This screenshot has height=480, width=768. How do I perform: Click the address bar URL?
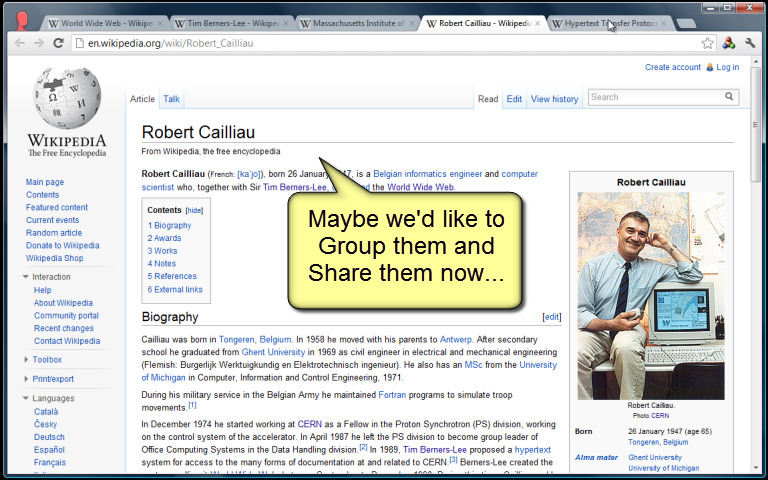click(x=170, y=43)
